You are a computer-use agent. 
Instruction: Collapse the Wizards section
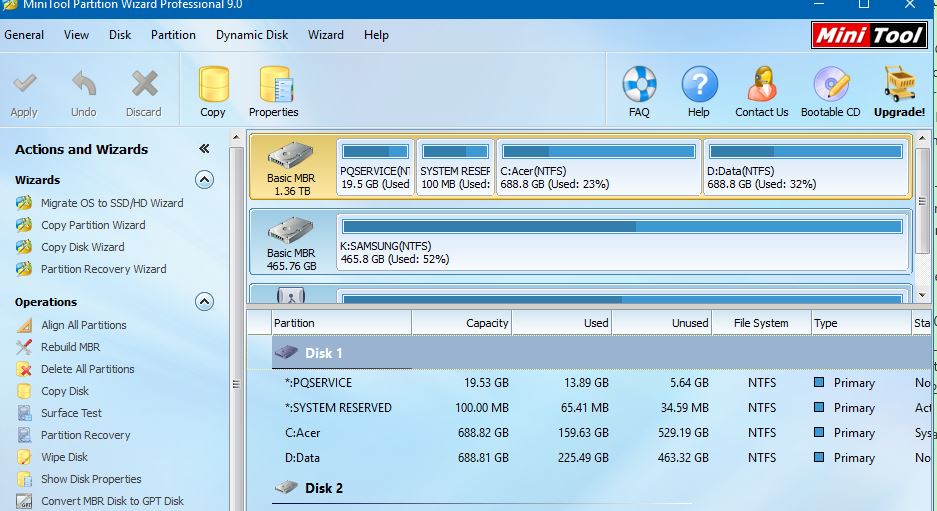(x=204, y=180)
